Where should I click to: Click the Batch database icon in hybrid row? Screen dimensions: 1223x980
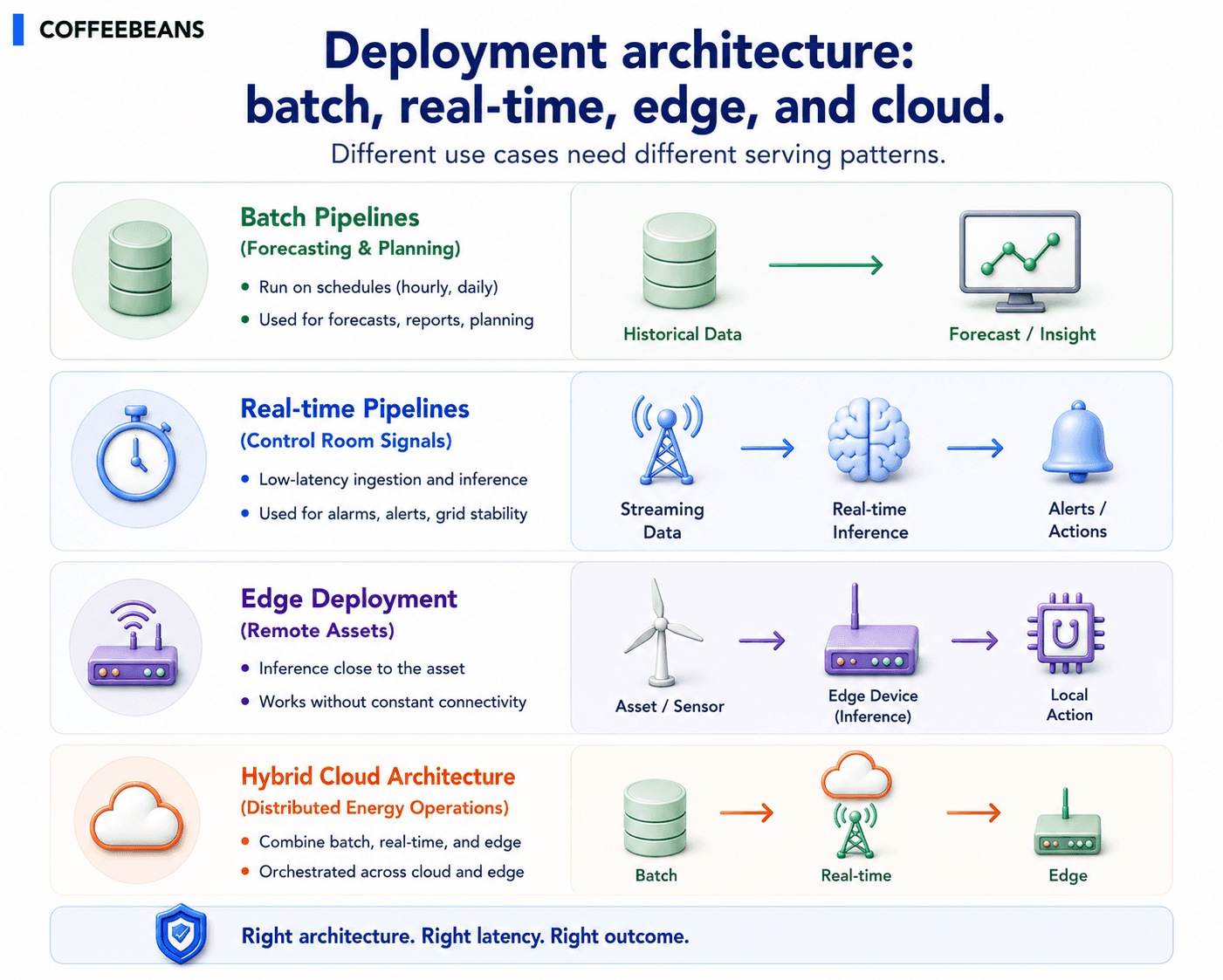(655, 818)
